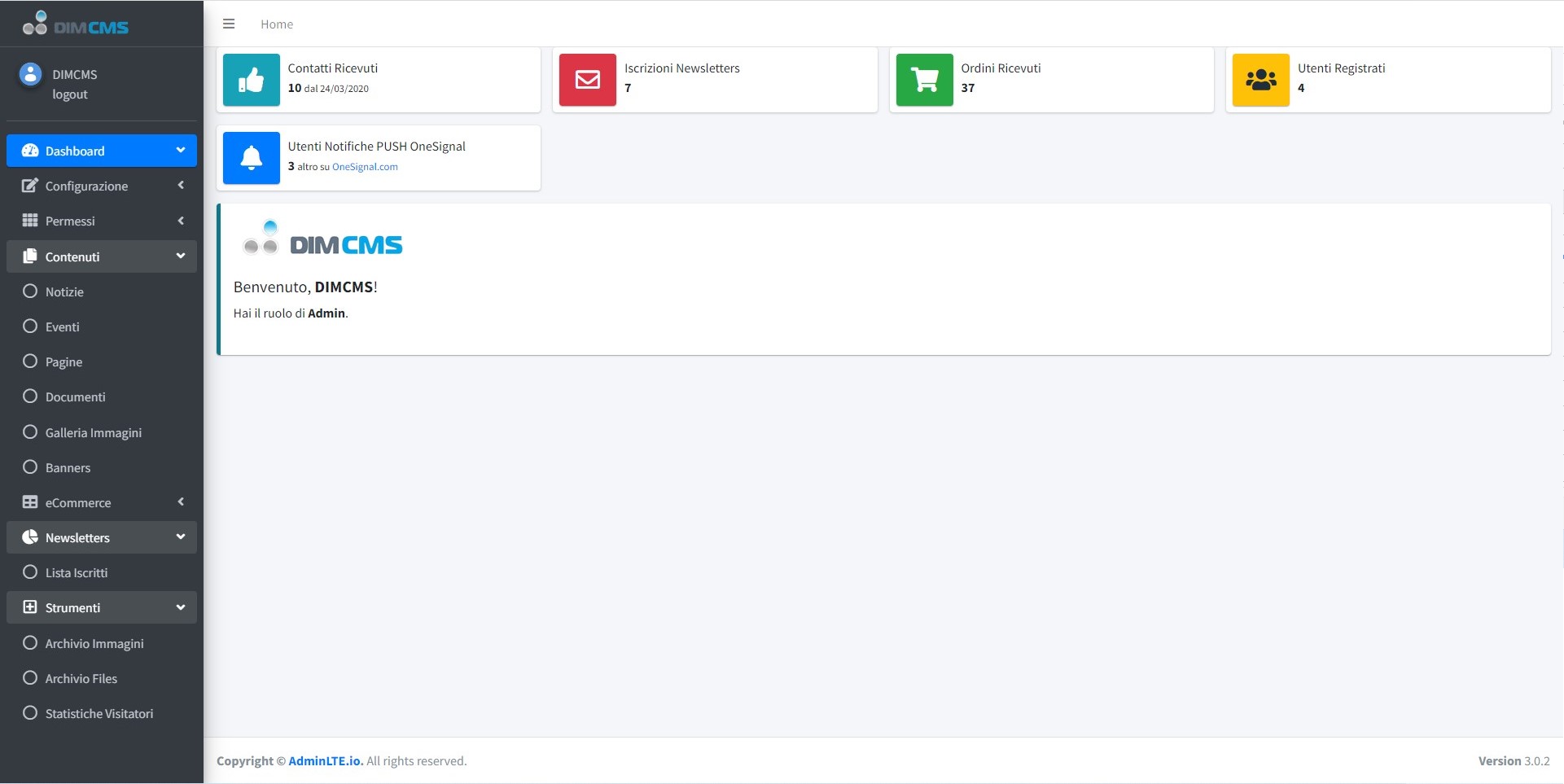This screenshot has width=1564, height=784.
Task: Click the Newsletters pie chart icon
Action: click(30, 537)
